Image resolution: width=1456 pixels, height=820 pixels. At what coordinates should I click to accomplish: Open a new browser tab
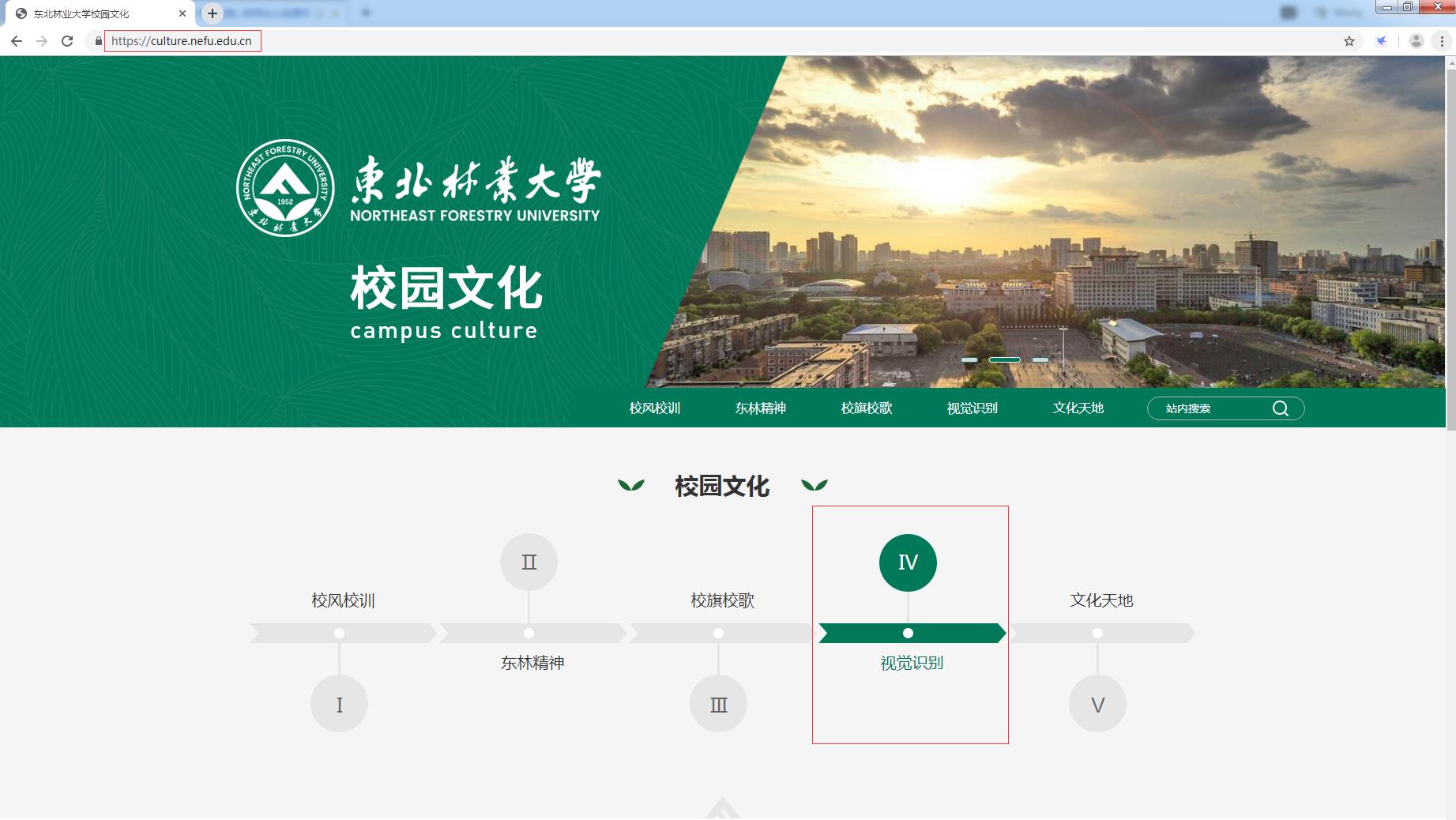pos(212,13)
